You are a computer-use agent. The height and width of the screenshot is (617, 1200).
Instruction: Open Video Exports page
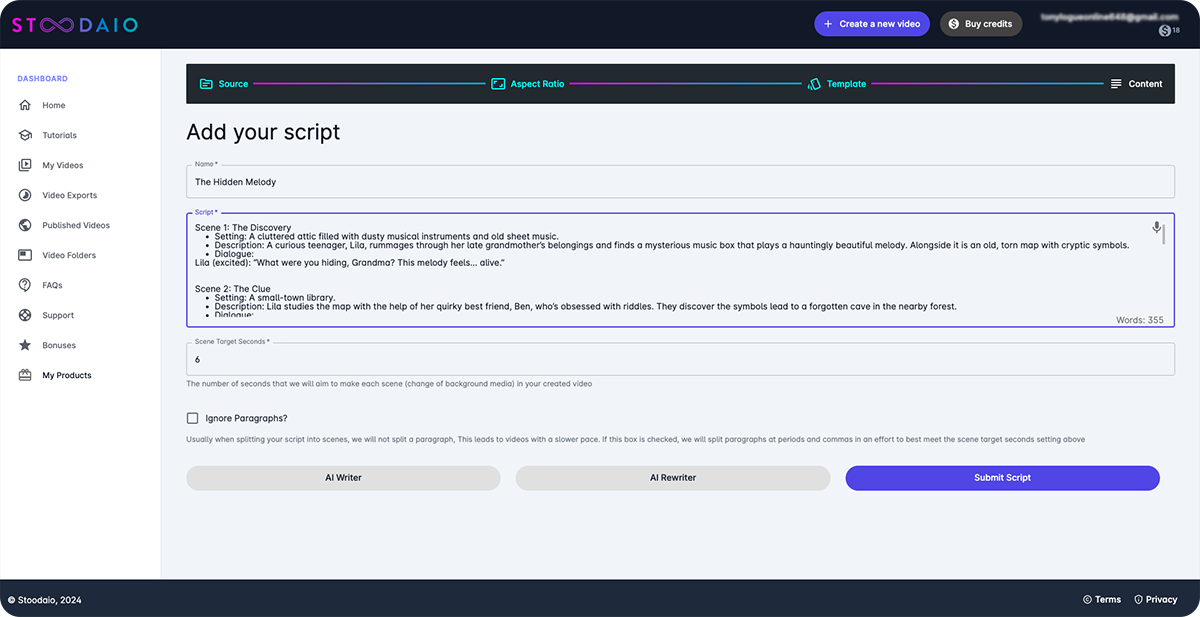pos(69,195)
